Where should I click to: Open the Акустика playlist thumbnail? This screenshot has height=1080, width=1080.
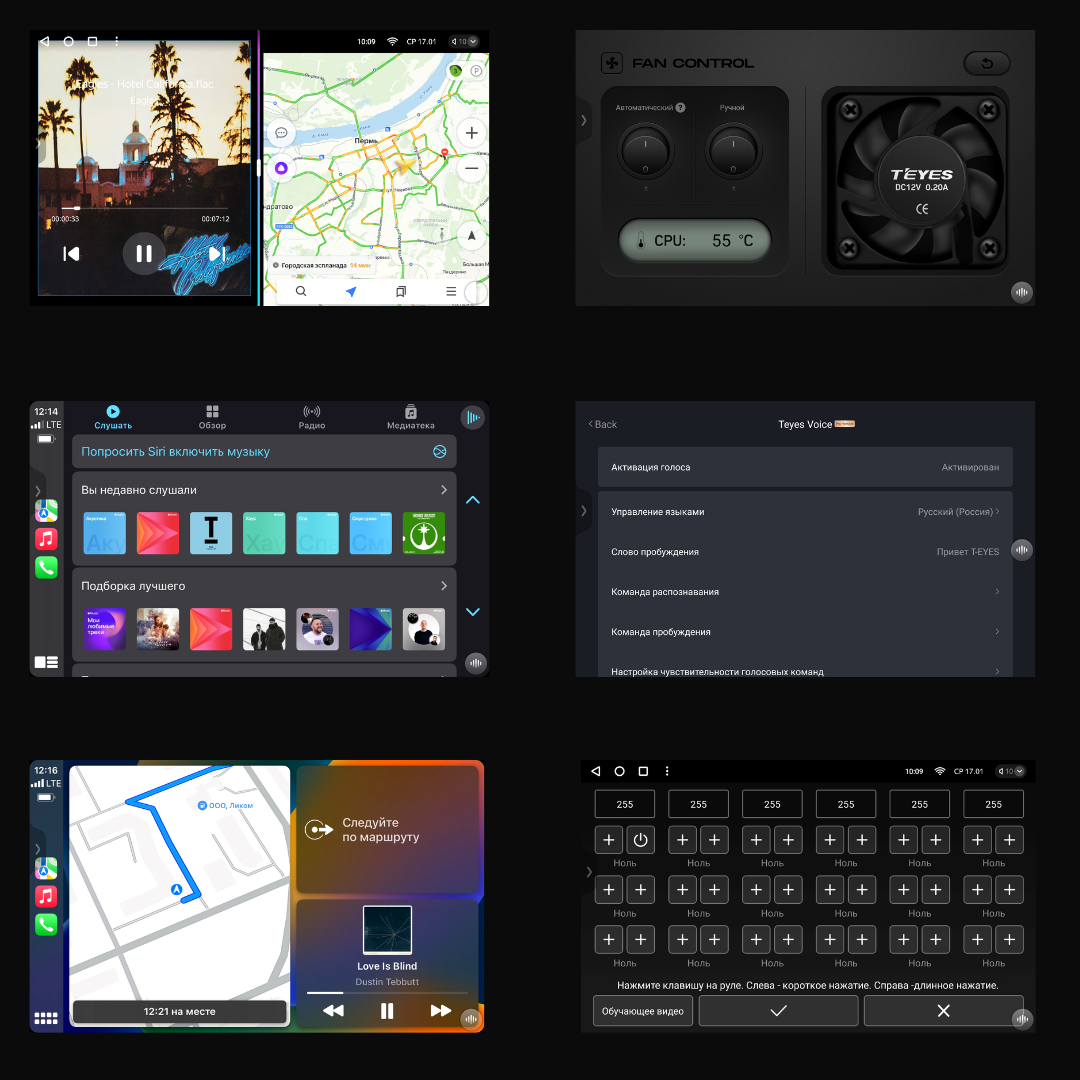pos(105,533)
